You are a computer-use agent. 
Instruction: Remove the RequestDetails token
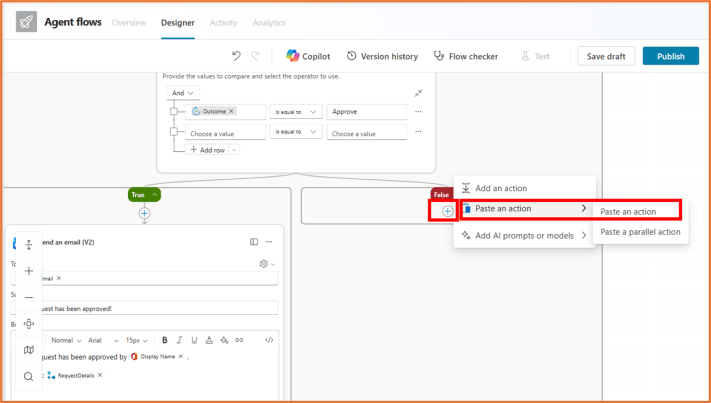pyautogui.click(x=100, y=375)
